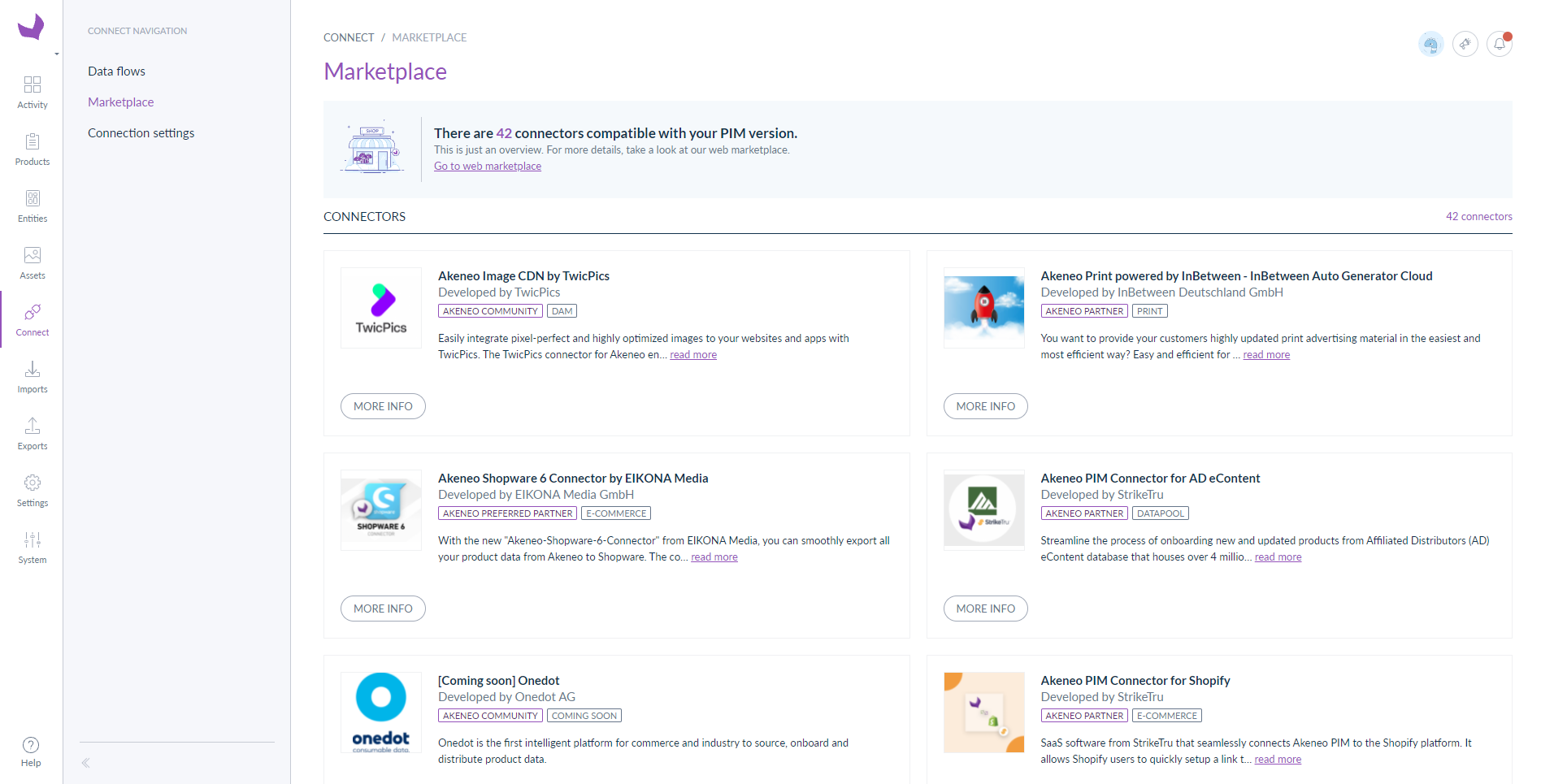Open the Products section
The height and width of the screenshot is (784, 1541).
tap(33, 149)
